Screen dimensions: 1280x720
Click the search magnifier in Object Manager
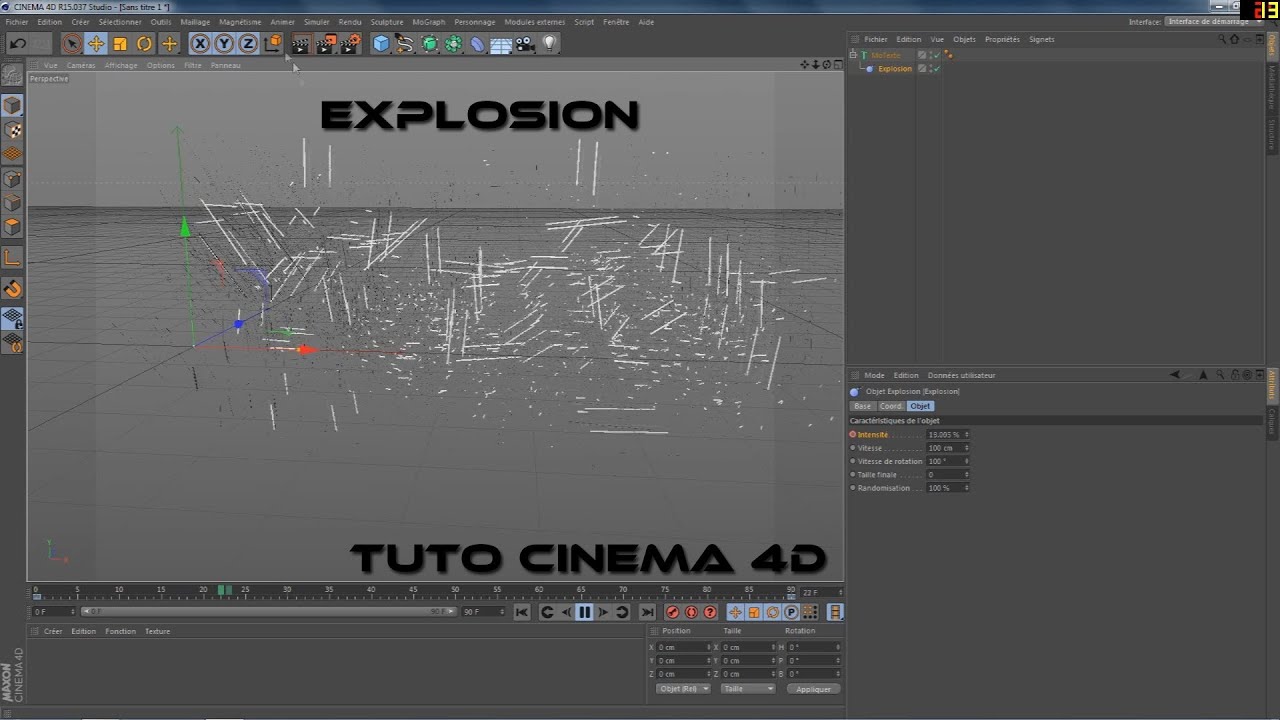click(x=1221, y=39)
